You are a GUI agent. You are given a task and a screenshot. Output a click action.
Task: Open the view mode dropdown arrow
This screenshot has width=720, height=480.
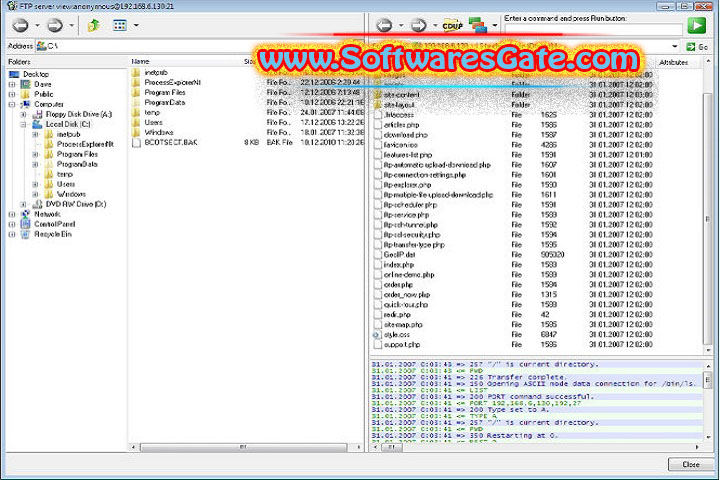click(136, 25)
